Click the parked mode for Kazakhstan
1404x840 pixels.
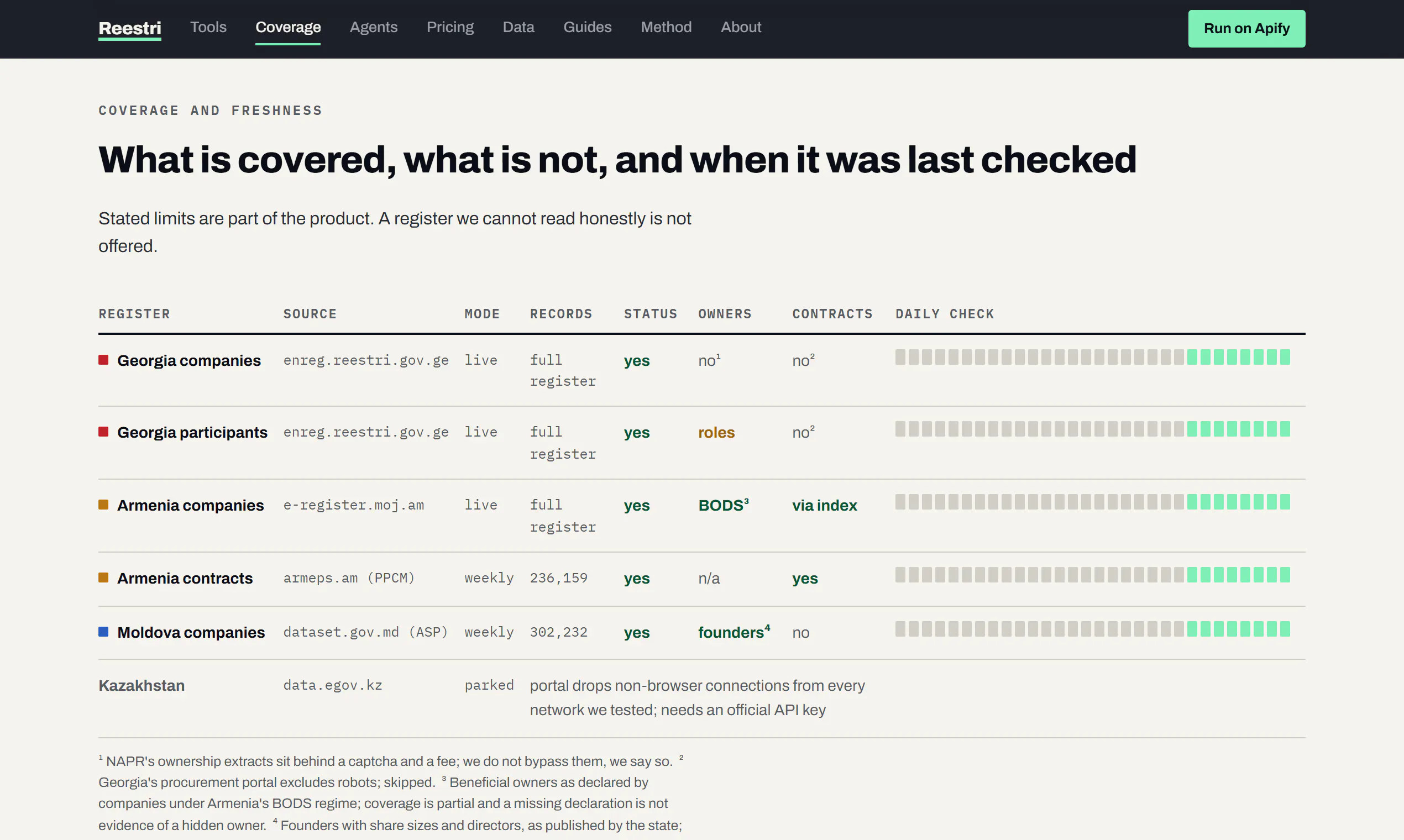point(489,685)
